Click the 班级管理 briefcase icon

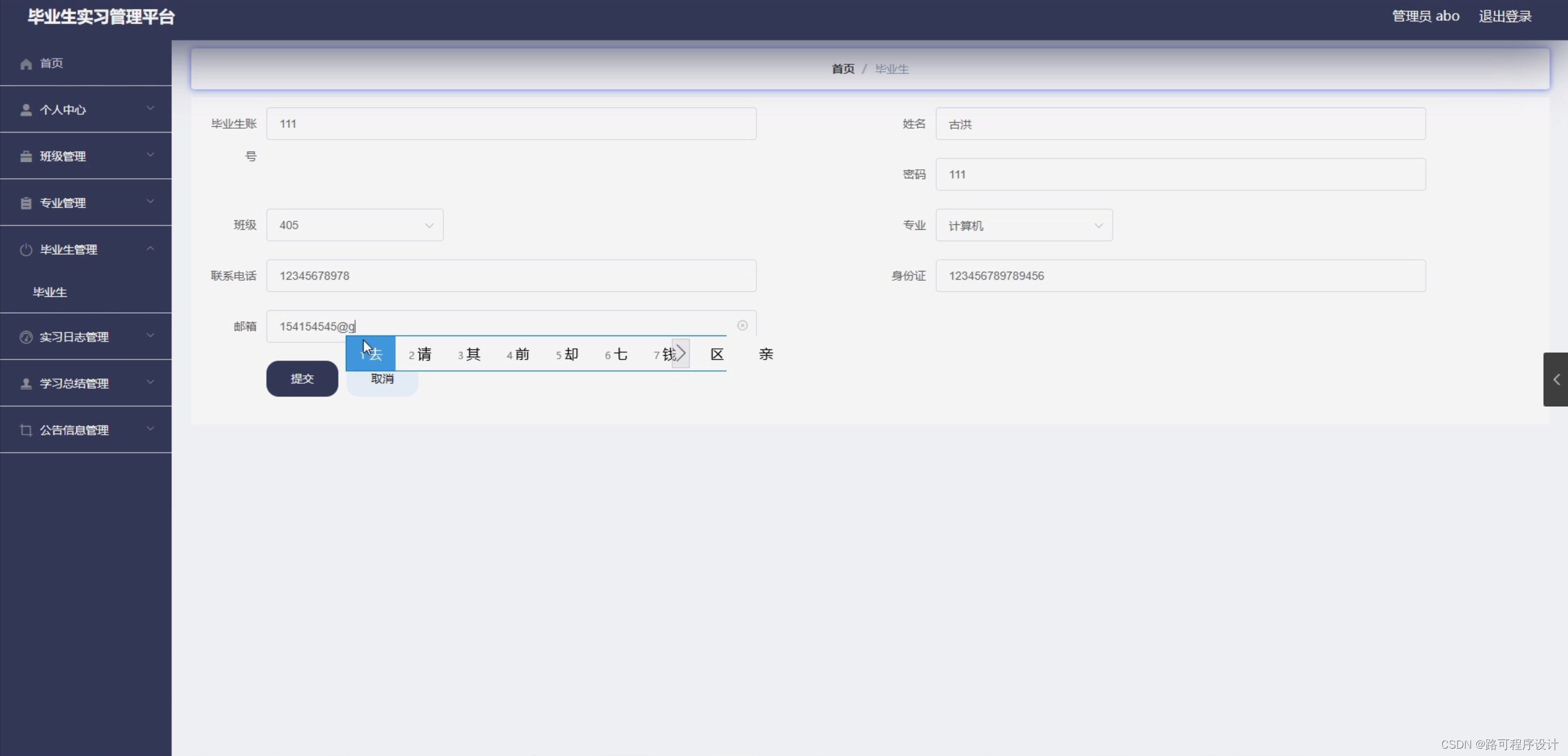(x=26, y=156)
